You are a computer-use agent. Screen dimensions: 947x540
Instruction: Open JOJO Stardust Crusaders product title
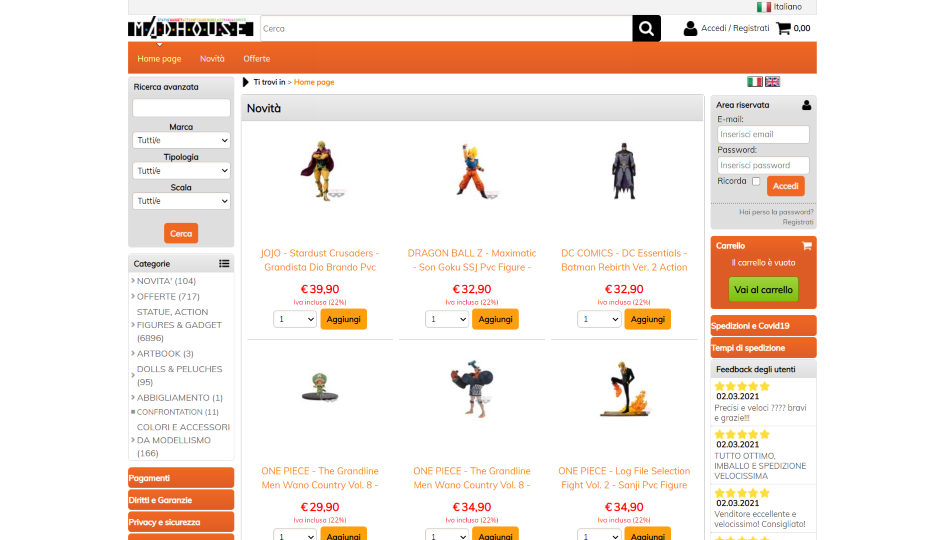tap(320, 260)
